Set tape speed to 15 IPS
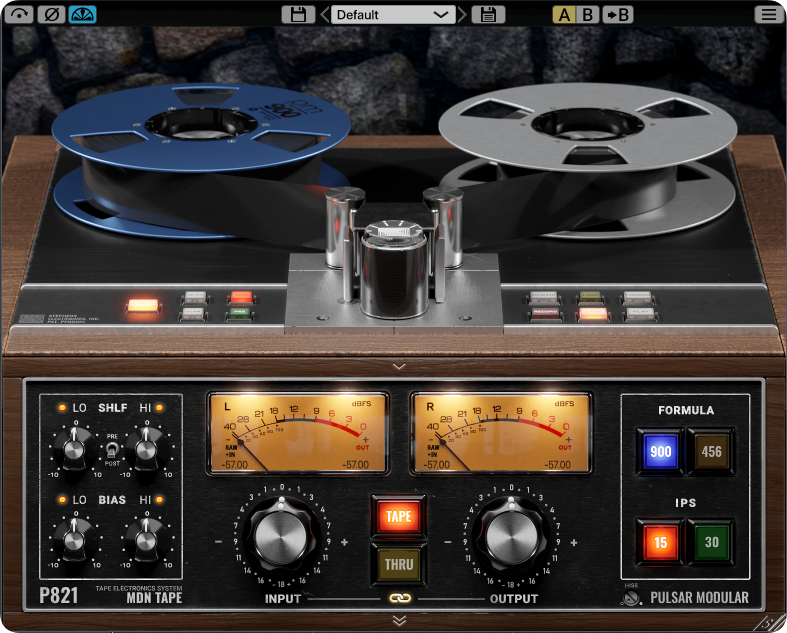Screen dimensions: 787x633 (x=661, y=542)
